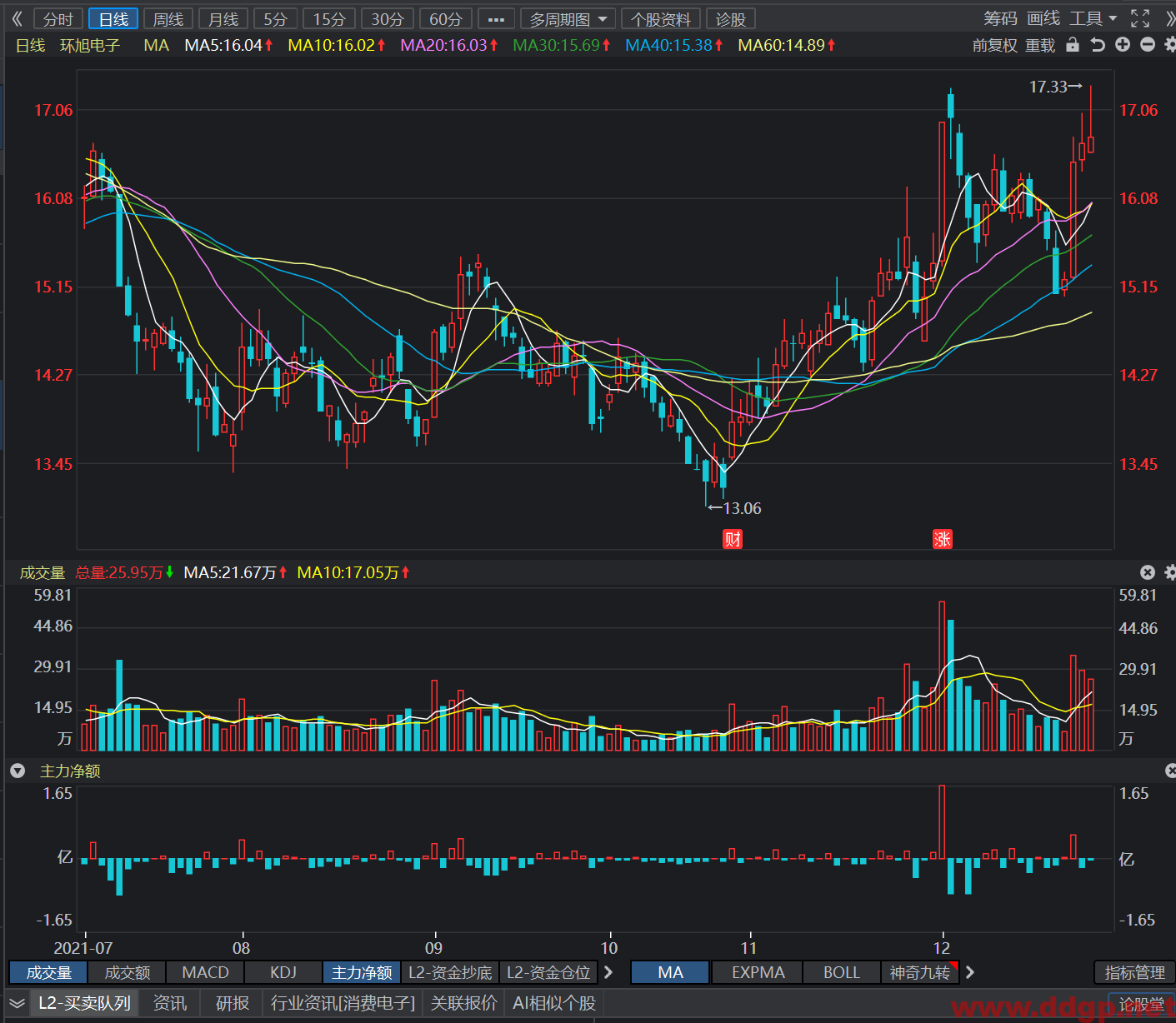
Task: Click the undo arrow icon
Action: [1098, 45]
